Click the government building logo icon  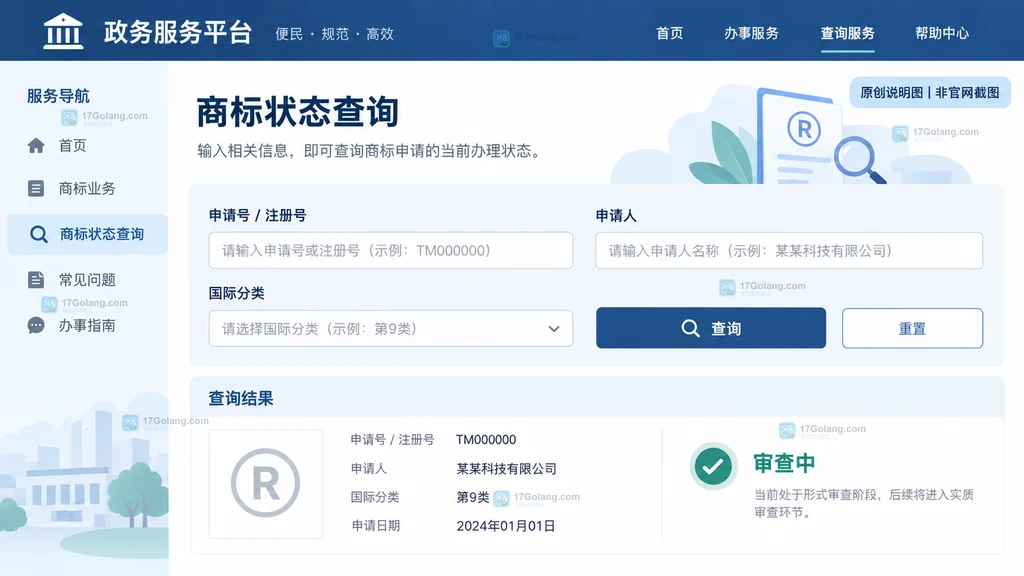[63, 31]
